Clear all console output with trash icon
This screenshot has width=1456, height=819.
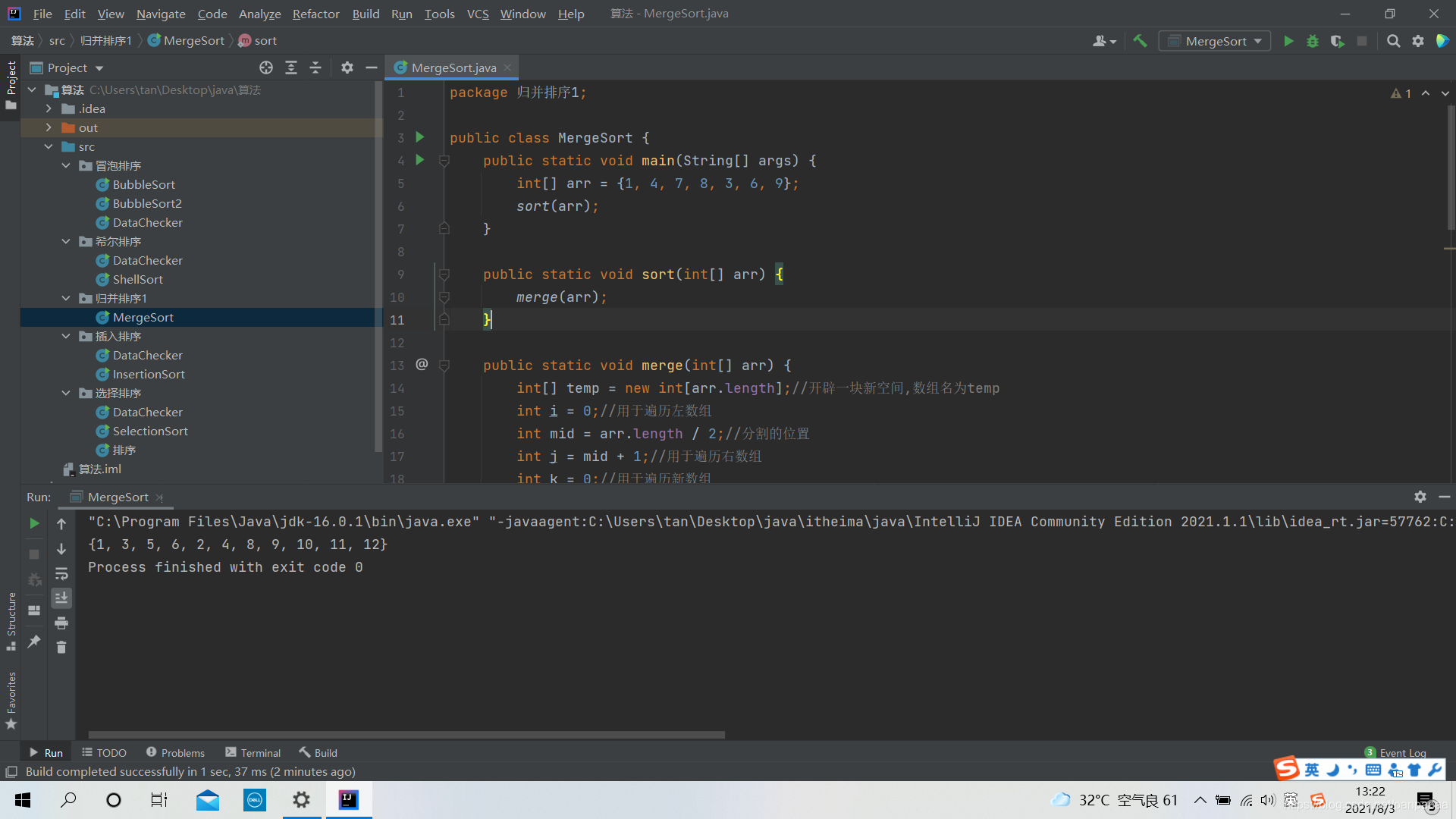pos(61,647)
